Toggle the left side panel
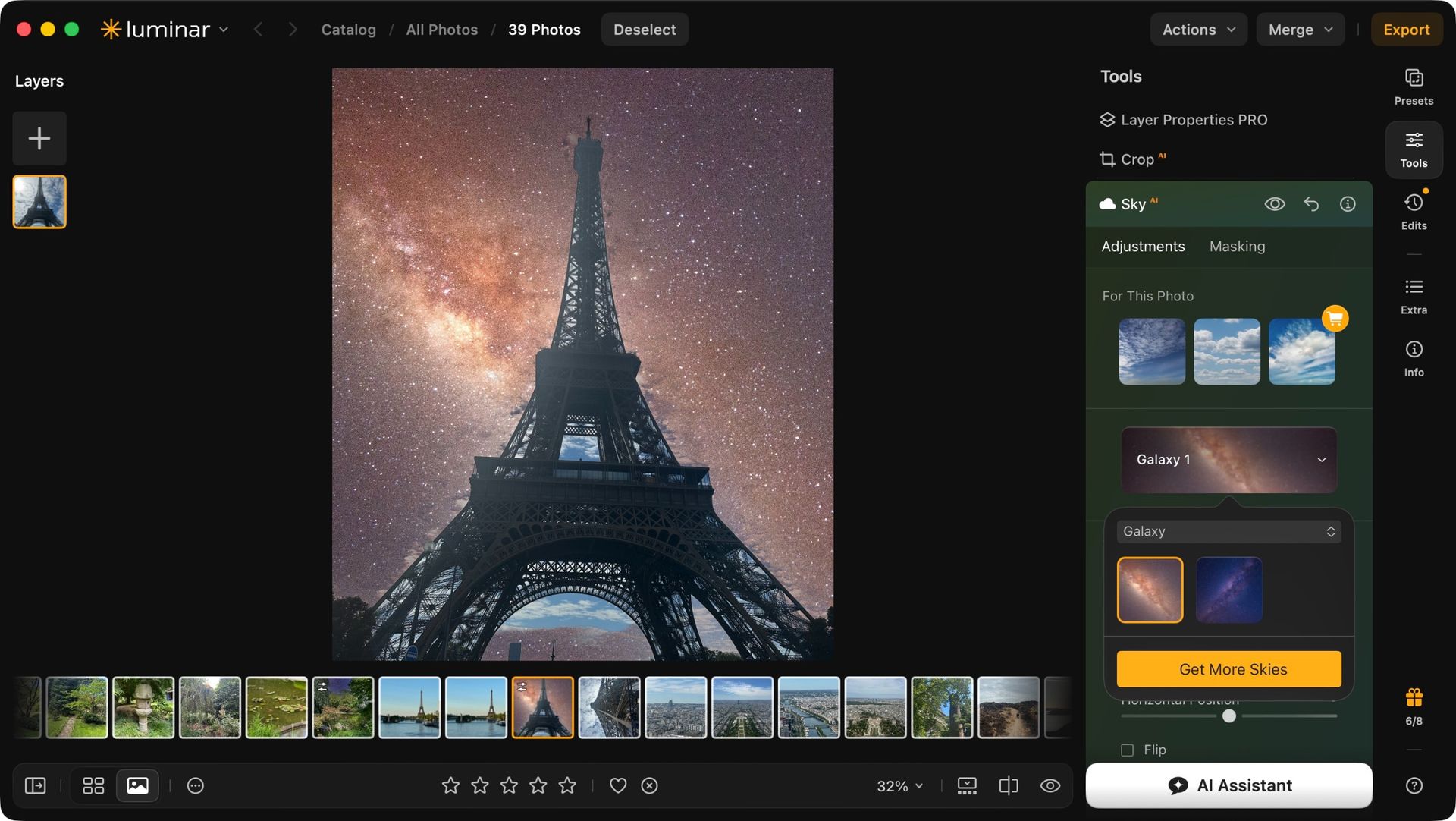The width and height of the screenshot is (1456, 821). coord(36,785)
